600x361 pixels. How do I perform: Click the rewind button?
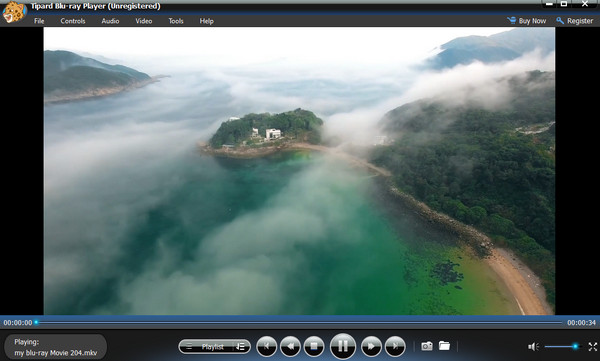pyautogui.click(x=290, y=346)
